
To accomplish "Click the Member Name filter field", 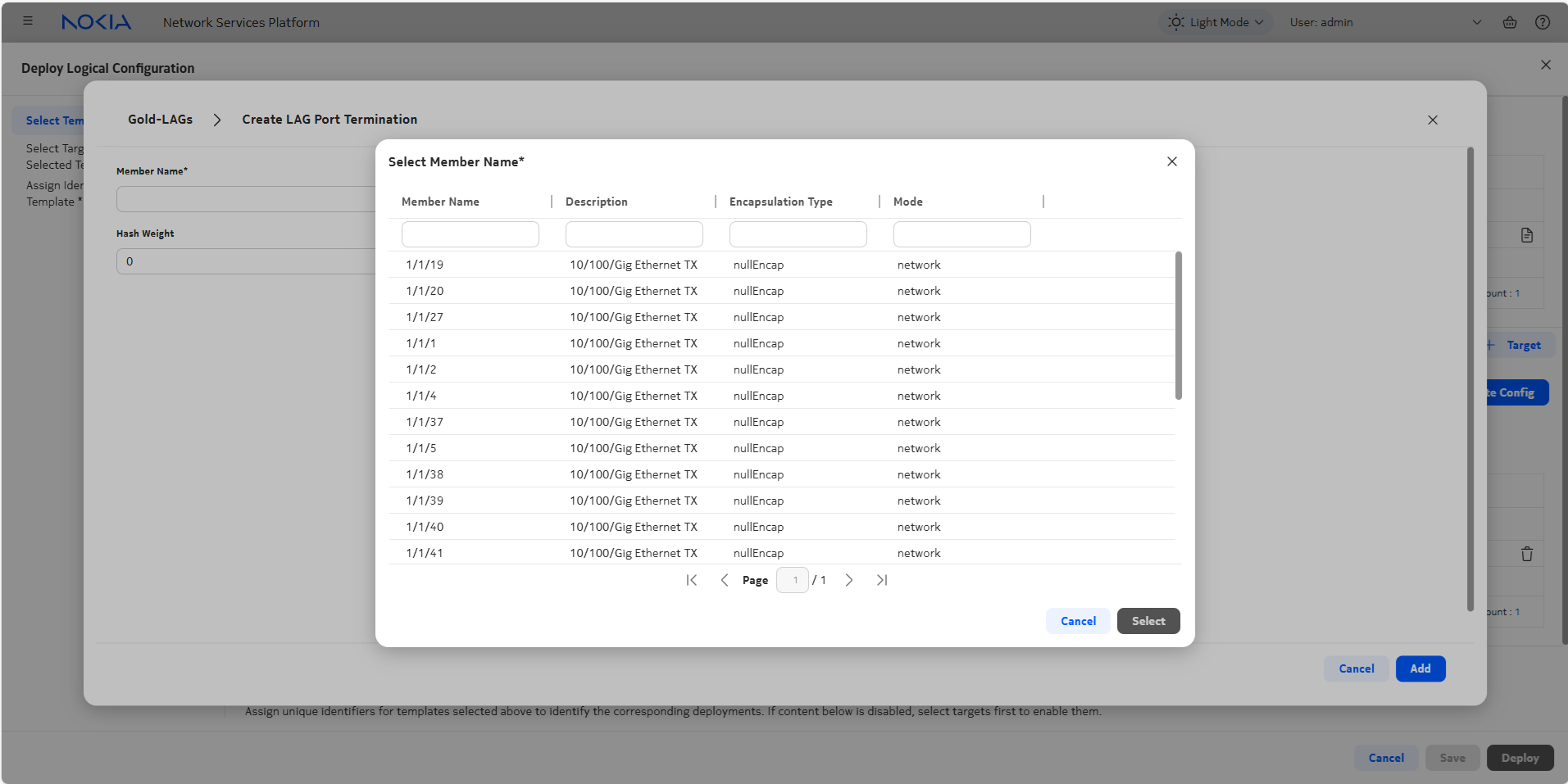I will pyautogui.click(x=470, y=234).
